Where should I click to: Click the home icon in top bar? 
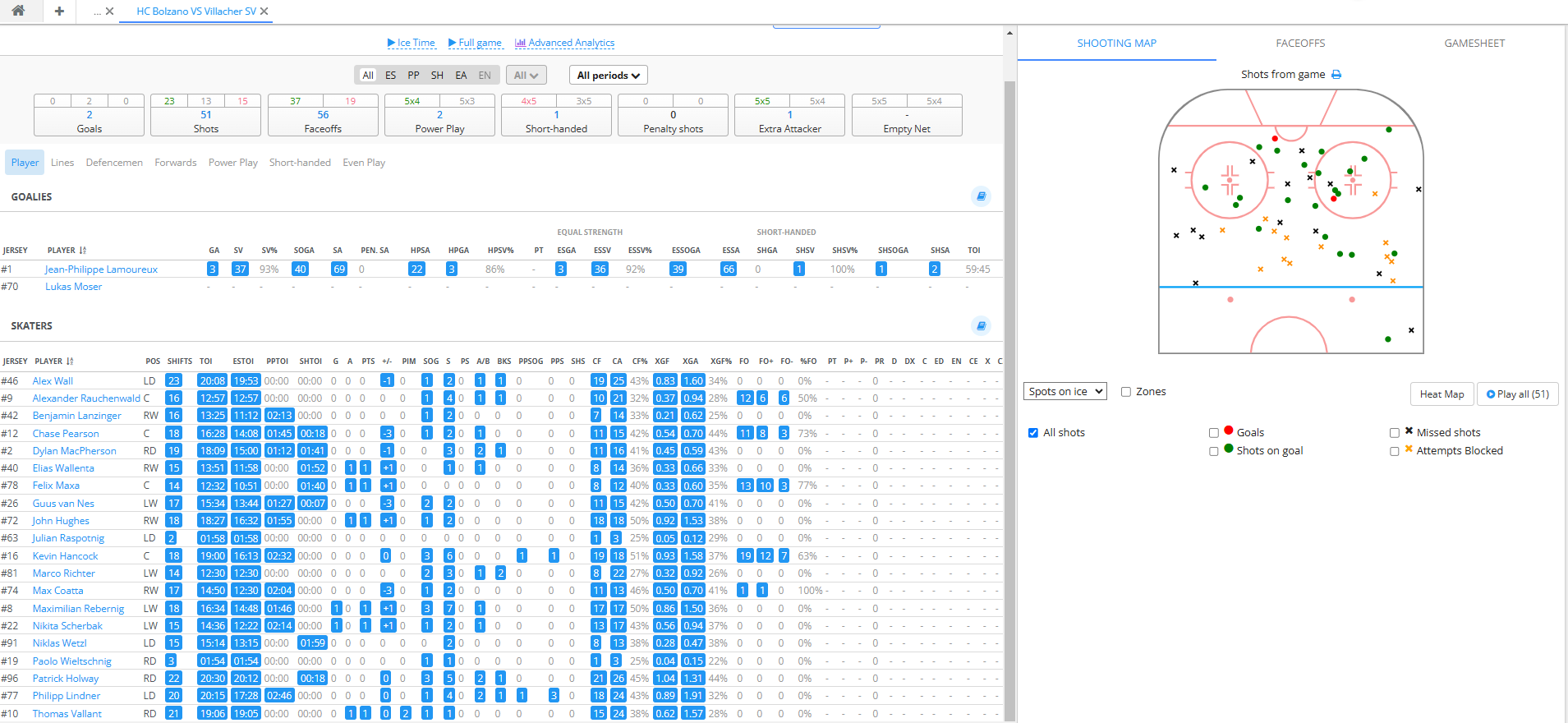pyautogui.click(x=18, y=11)
